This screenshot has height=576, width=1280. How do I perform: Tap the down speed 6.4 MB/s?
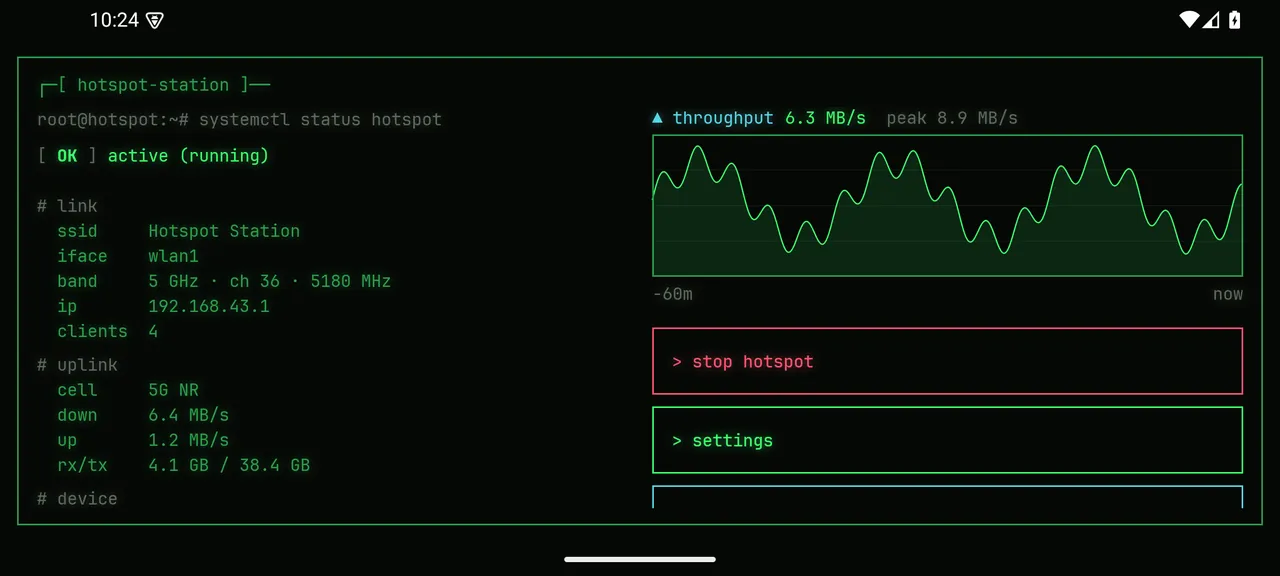(x=188, y=415)
